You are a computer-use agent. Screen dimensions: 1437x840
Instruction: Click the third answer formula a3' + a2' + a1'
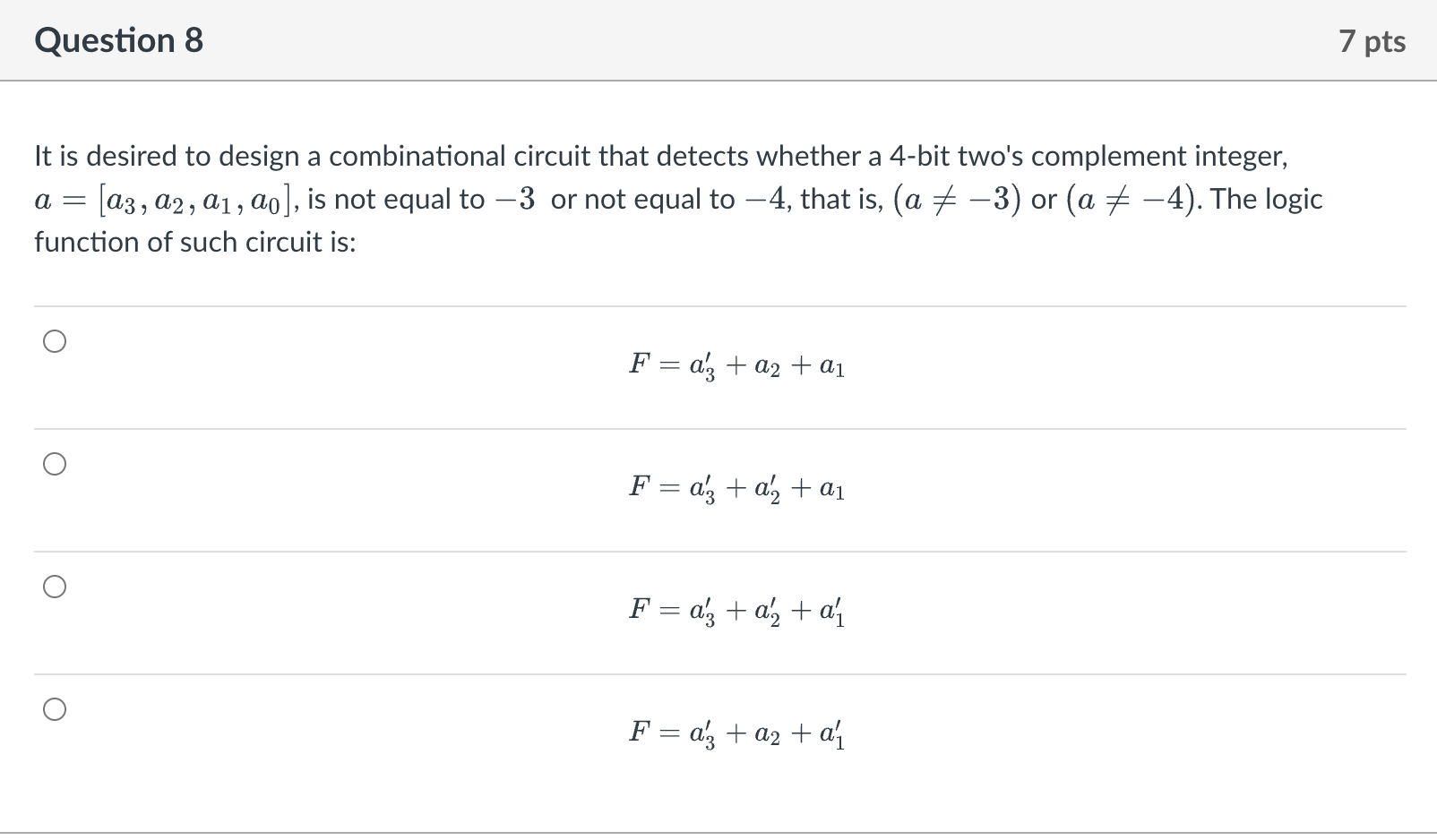click(x=736, y=611)
